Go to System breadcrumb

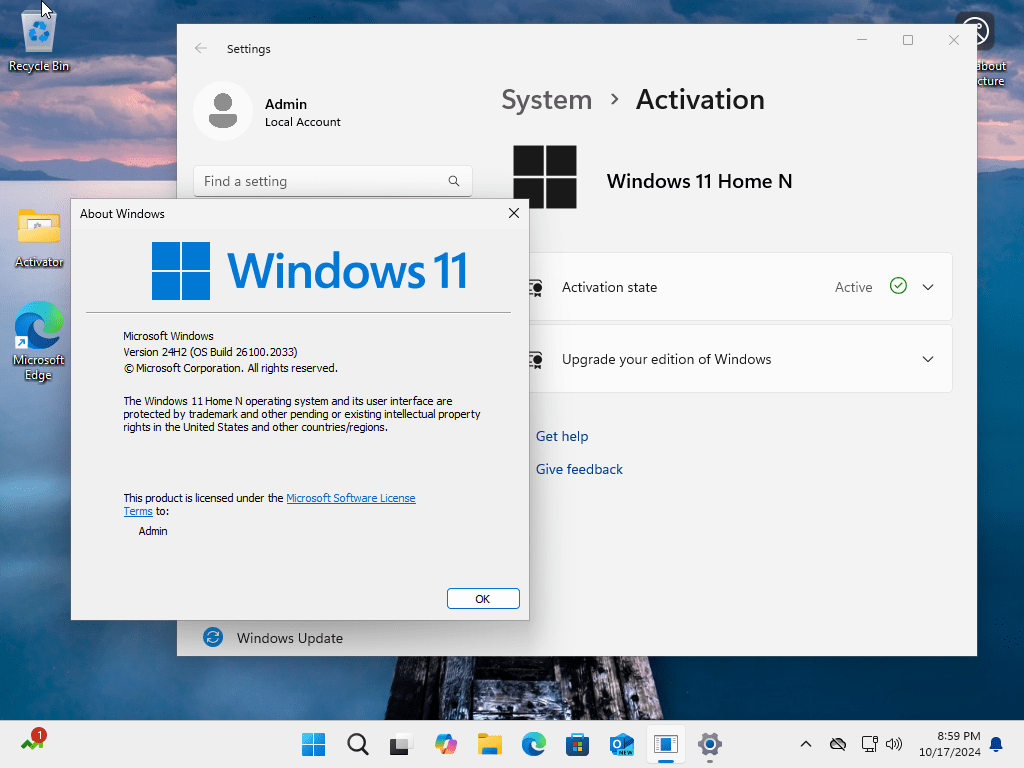tap(547, 100)
